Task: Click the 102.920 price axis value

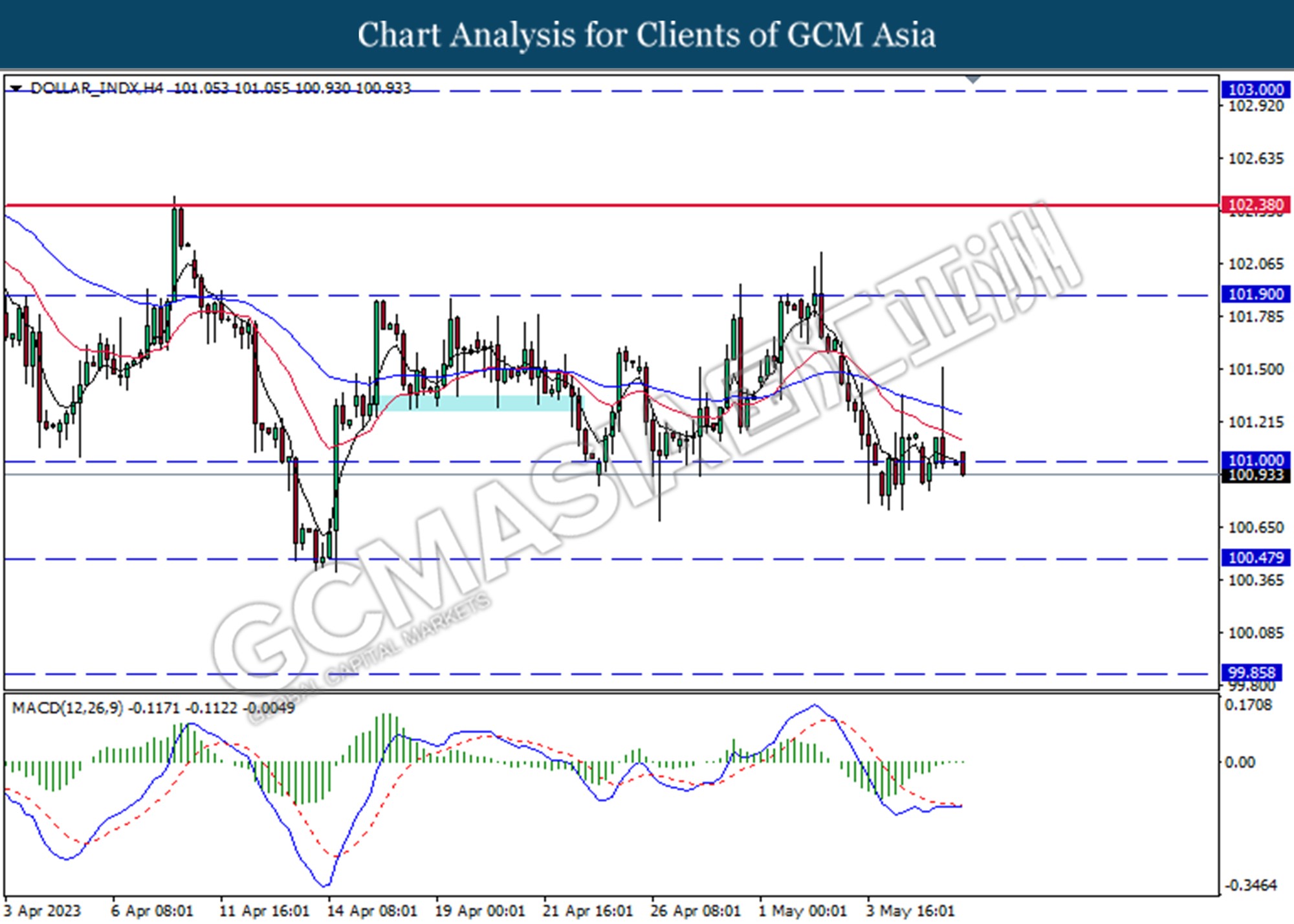Action: click(1256, 106)
